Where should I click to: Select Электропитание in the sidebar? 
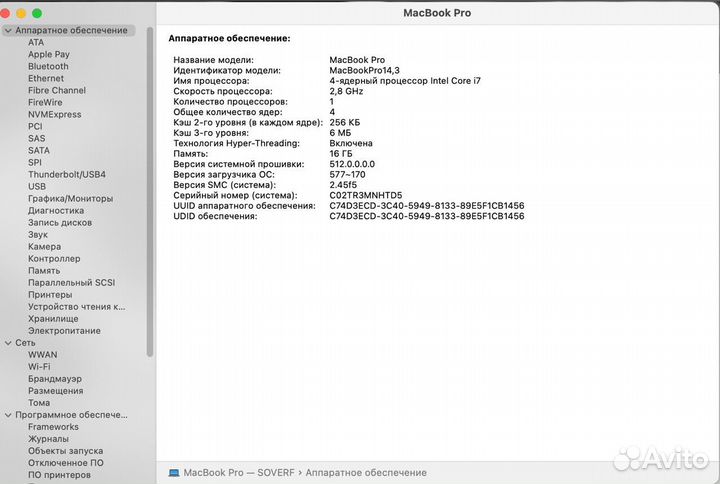[x=64, y=331]
